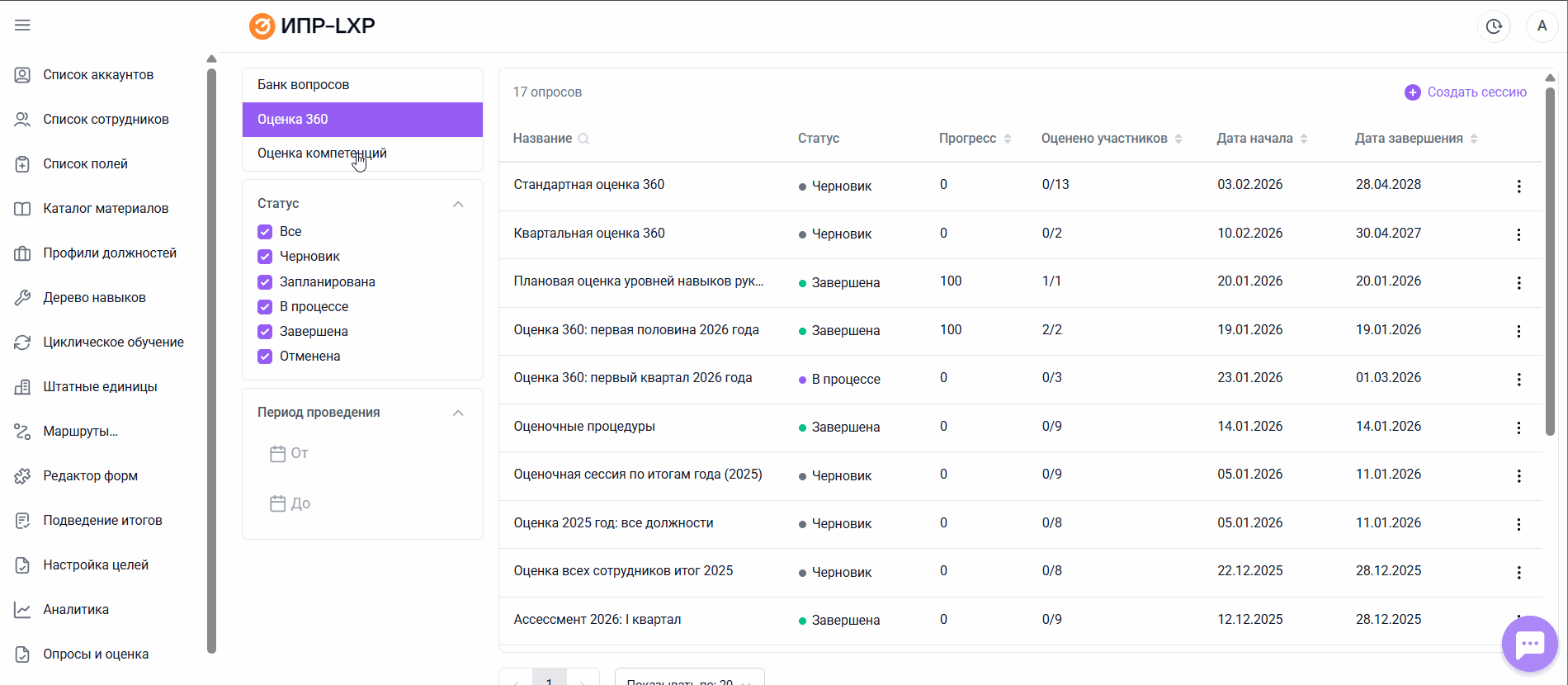Uncheck the Черновик status checkbox
This screenshot has height=685, width=1568.
click(x=265, y=257)
